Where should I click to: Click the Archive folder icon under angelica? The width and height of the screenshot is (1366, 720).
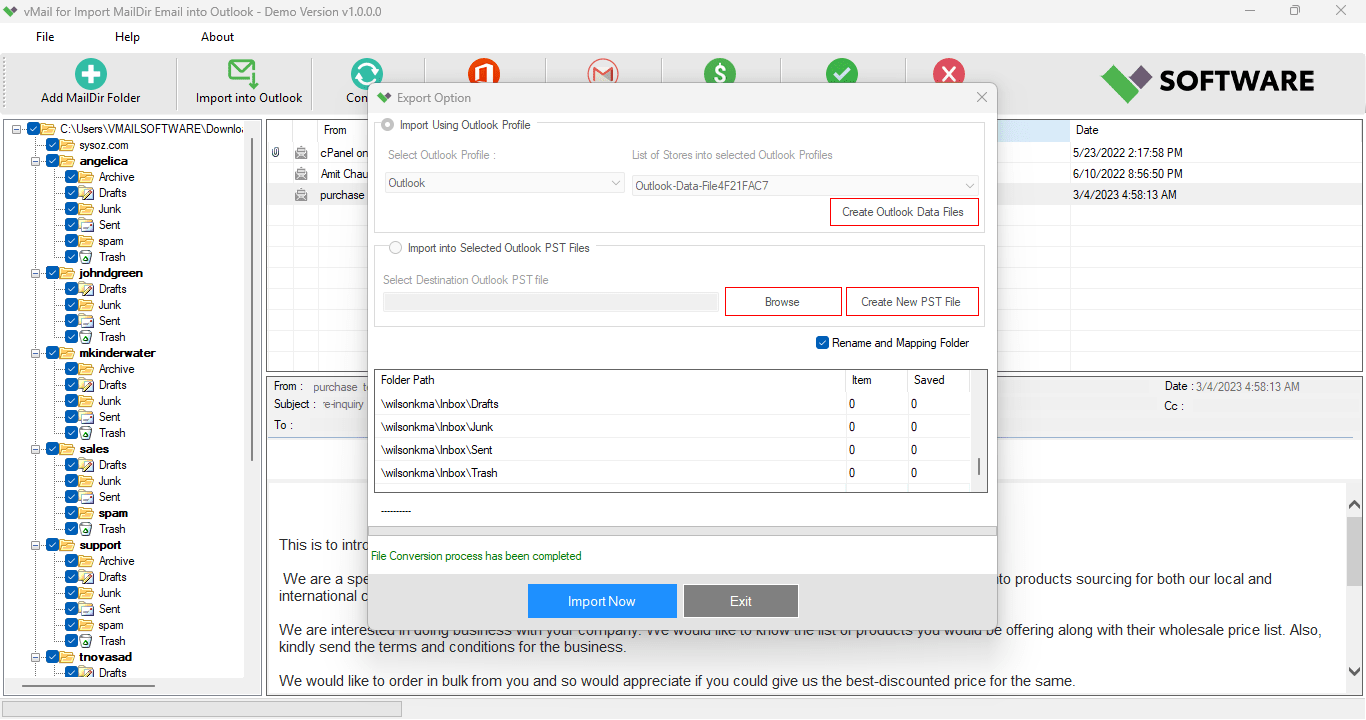point(87,177)
